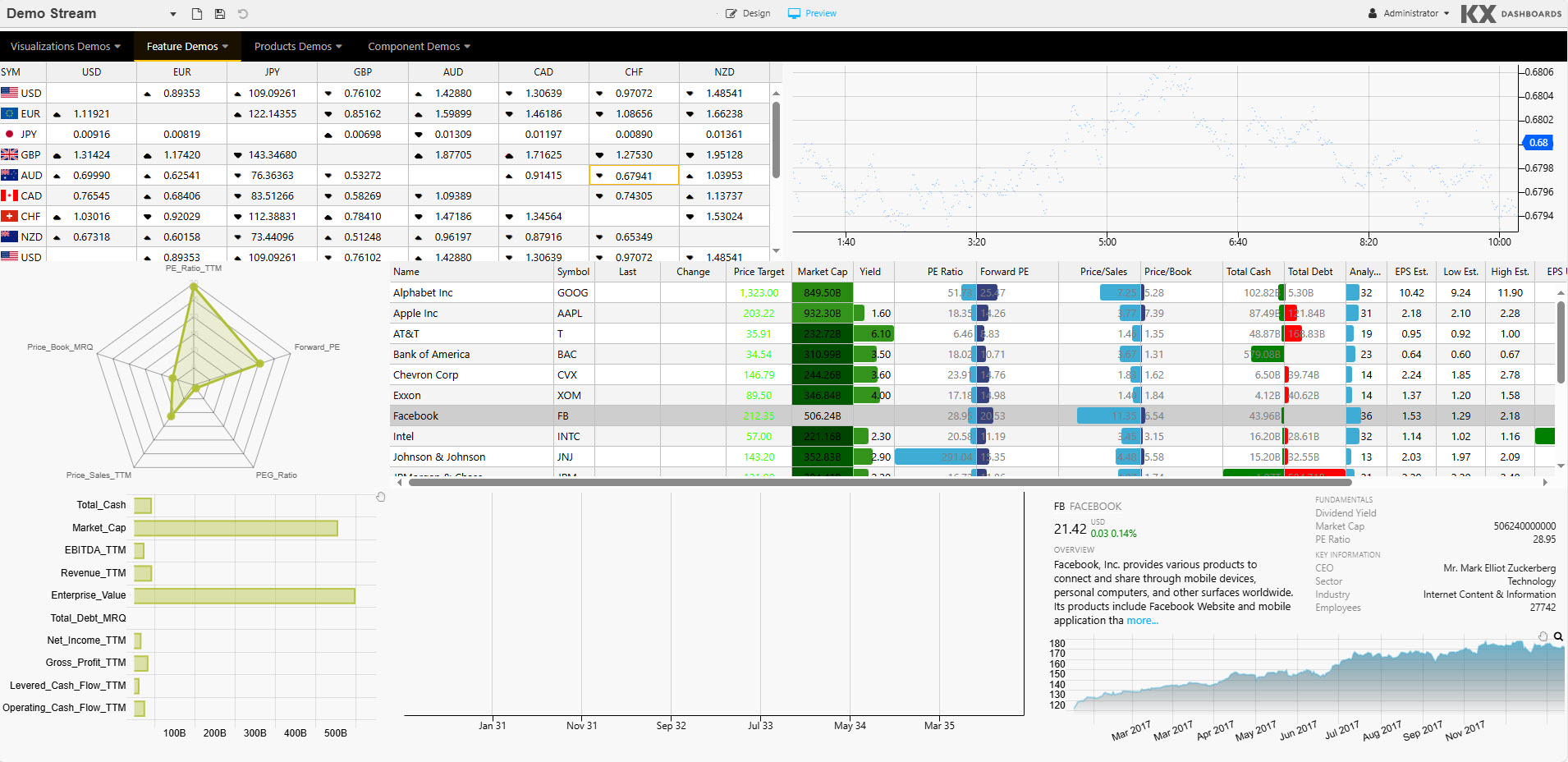This screenshot has width=1568, height=762.
Task: Select the pan hand icon above the price chart
Action: click(1543, 636)
